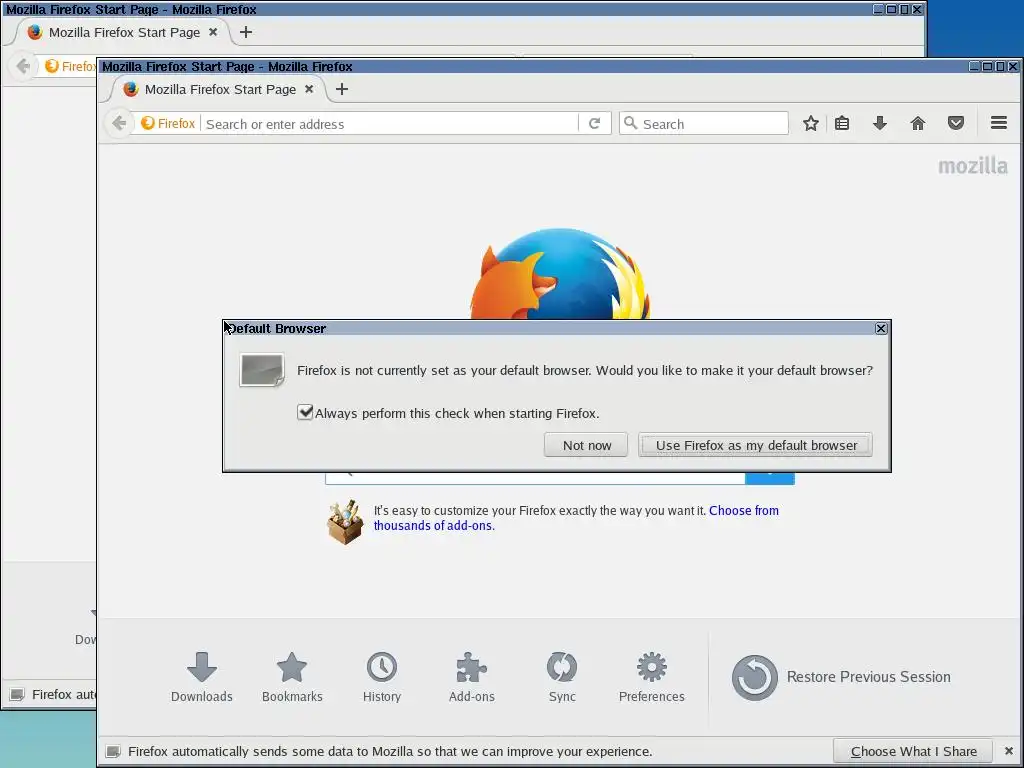Image resolution: width=1024 pixels, height=768 pixels.
Task: Show bookmarks list icon in toolbar
Action: [x=842, y=123]
